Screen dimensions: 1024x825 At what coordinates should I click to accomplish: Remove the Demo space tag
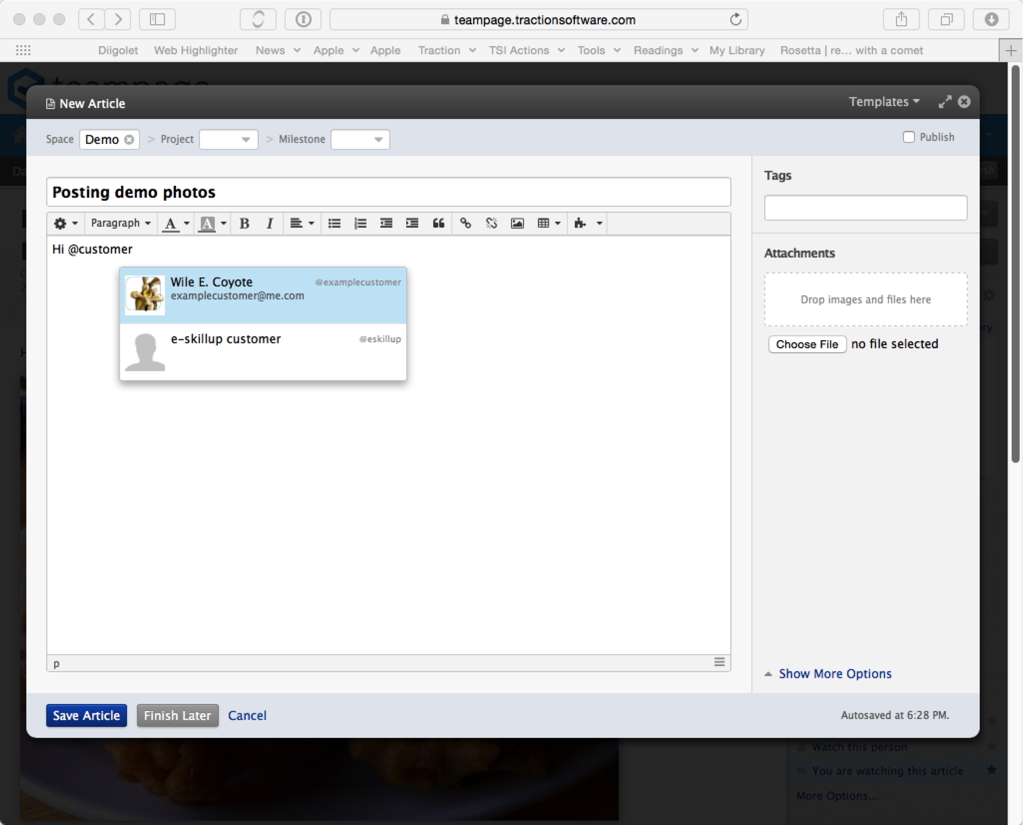(129, 140)
